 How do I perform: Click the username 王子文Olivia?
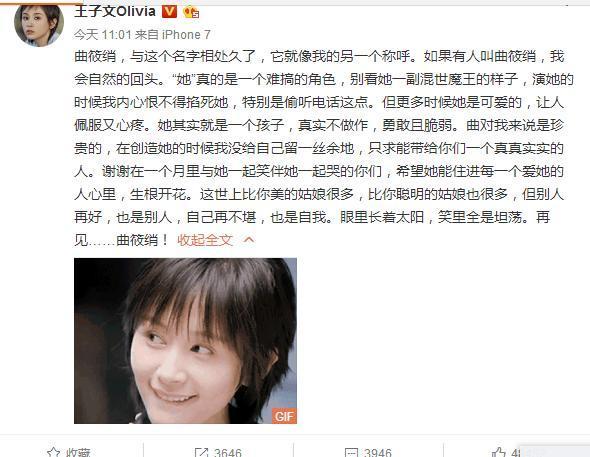pos(115,11)
